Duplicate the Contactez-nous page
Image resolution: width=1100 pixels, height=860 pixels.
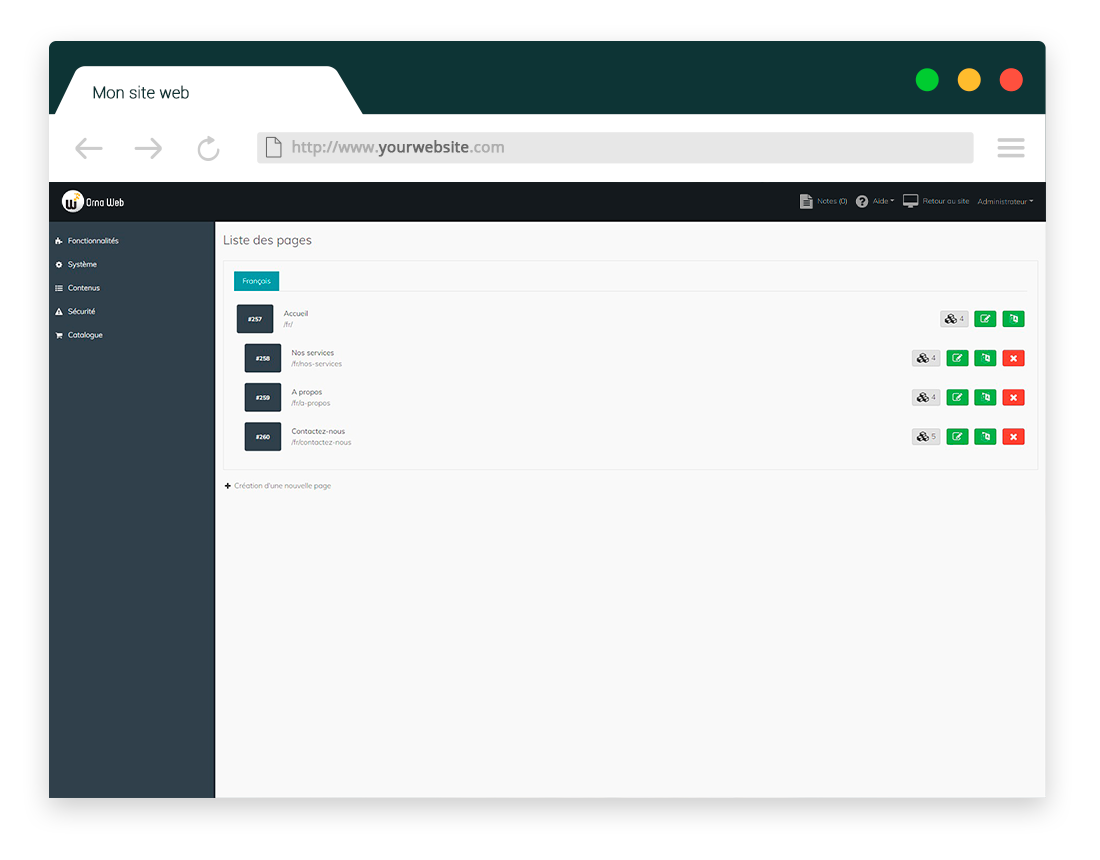[985, 436]
